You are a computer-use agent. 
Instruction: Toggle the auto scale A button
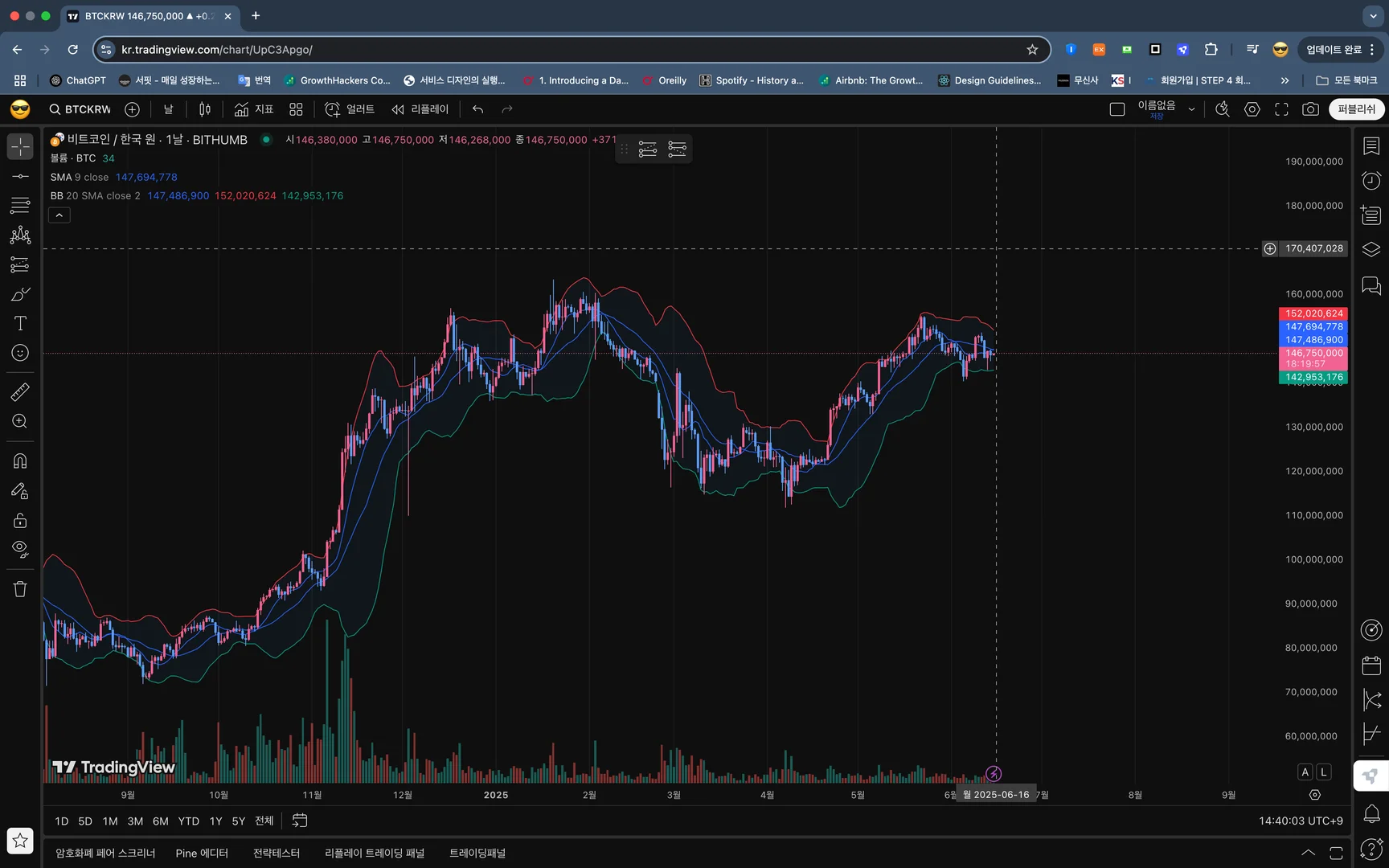(x=1305, y=772)
